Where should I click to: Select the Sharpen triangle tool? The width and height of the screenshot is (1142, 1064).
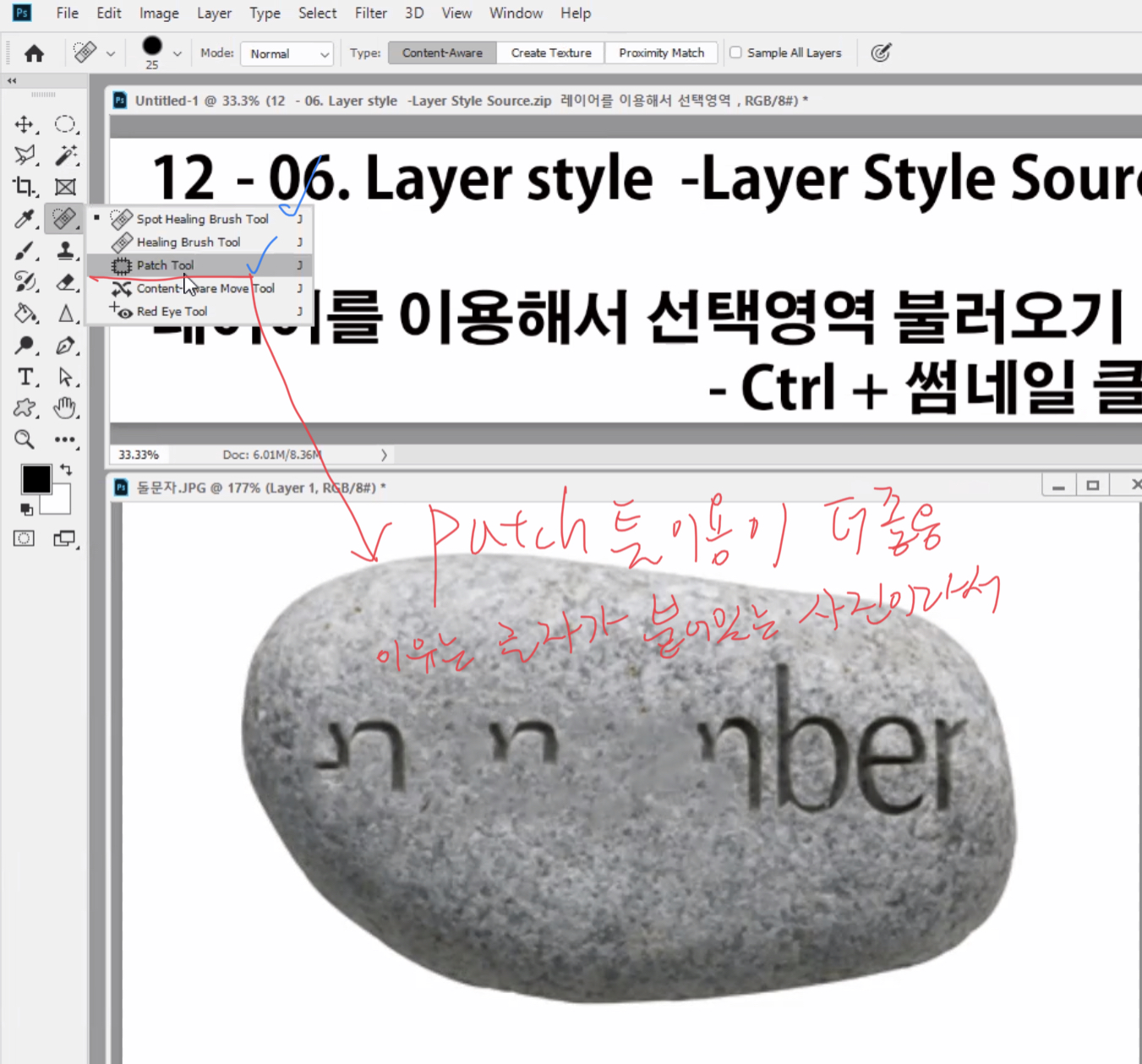tap(65, 314)
